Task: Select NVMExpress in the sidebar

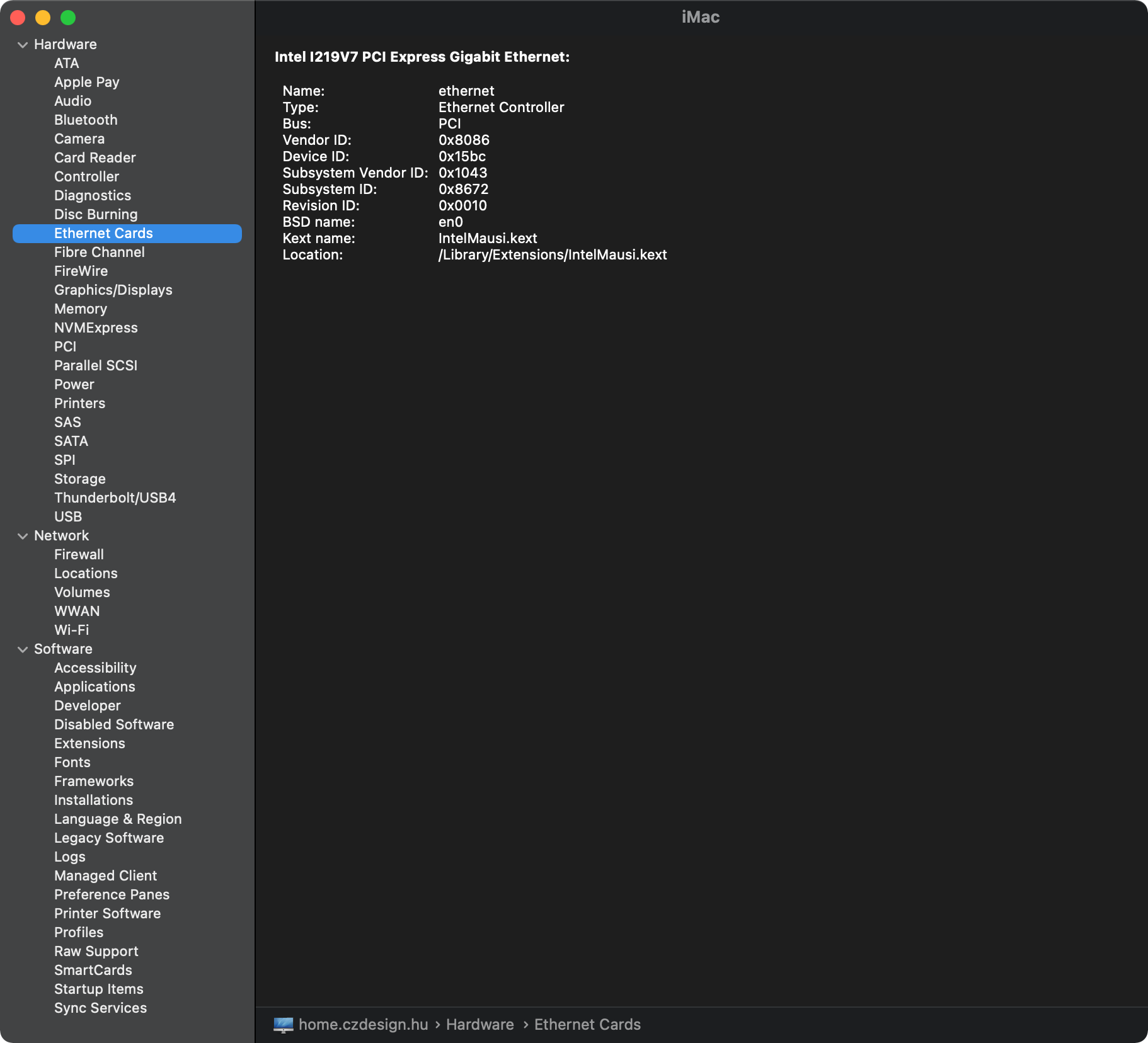Action: coord(96,328)
